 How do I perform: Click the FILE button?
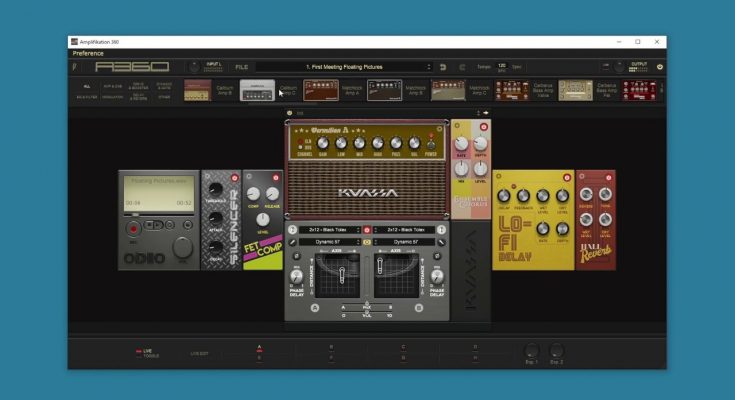(x=241, y=67)
